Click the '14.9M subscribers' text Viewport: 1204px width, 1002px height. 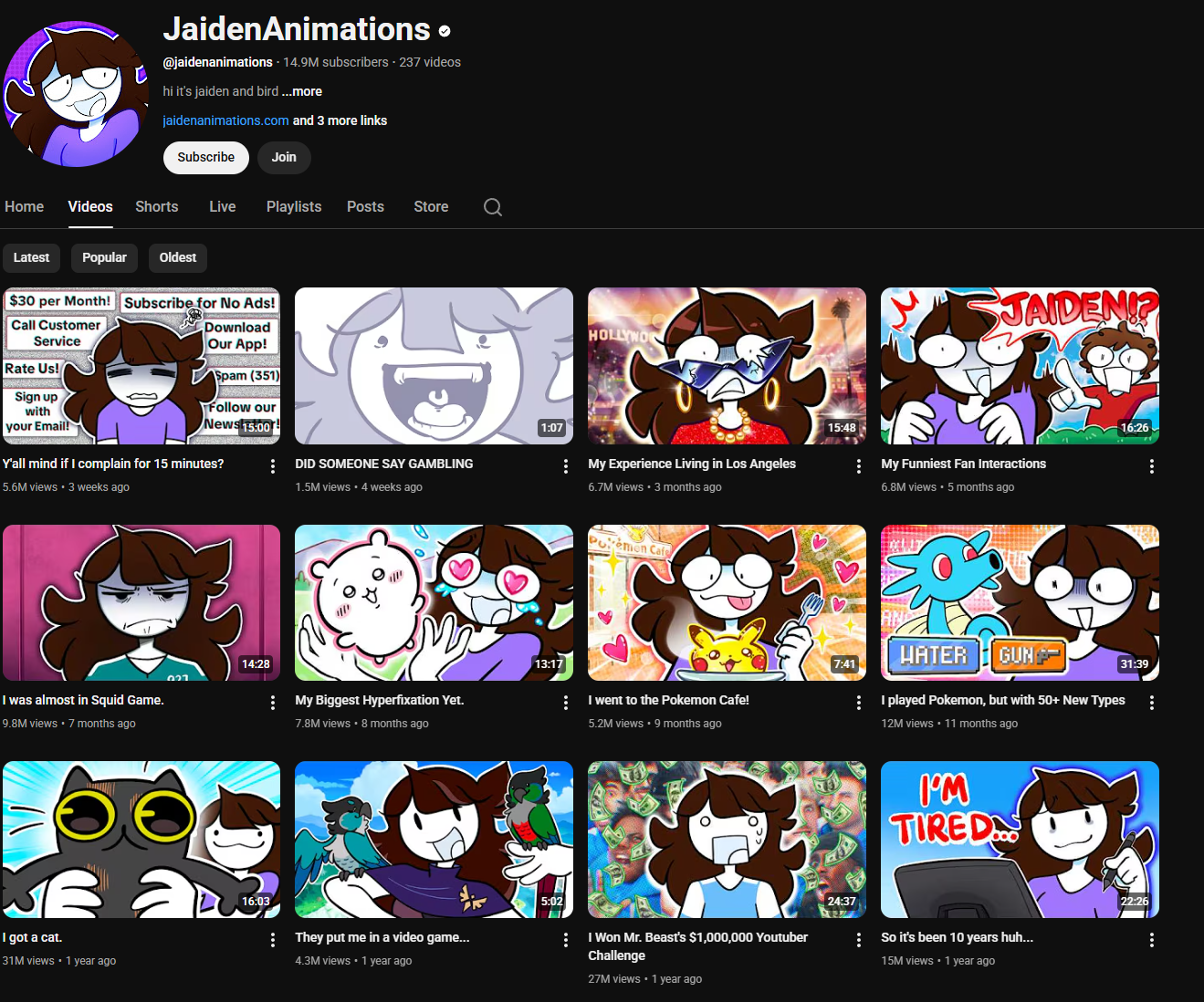[336, 62]
